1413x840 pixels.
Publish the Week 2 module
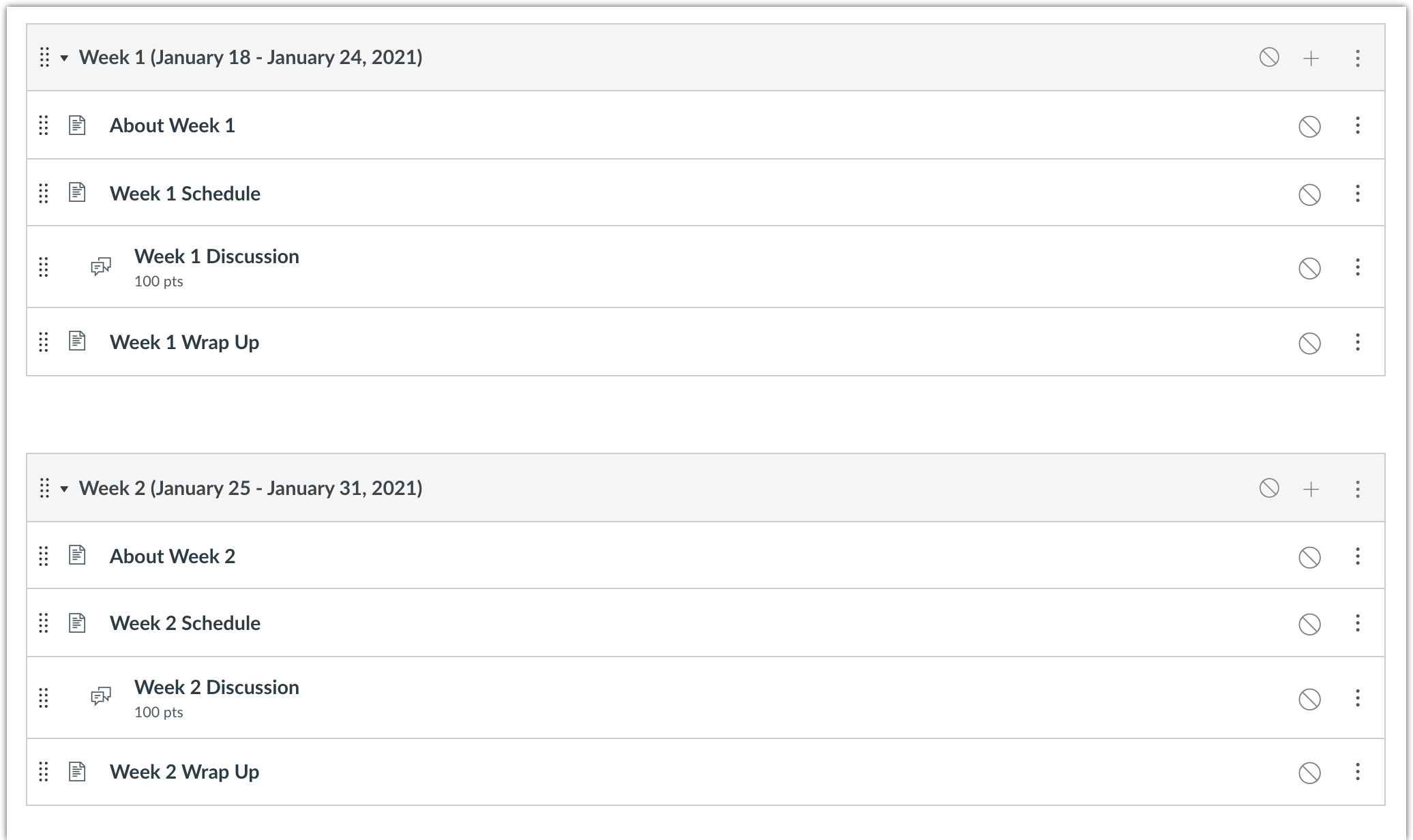pyautogui.click(x=1268, y=488)
